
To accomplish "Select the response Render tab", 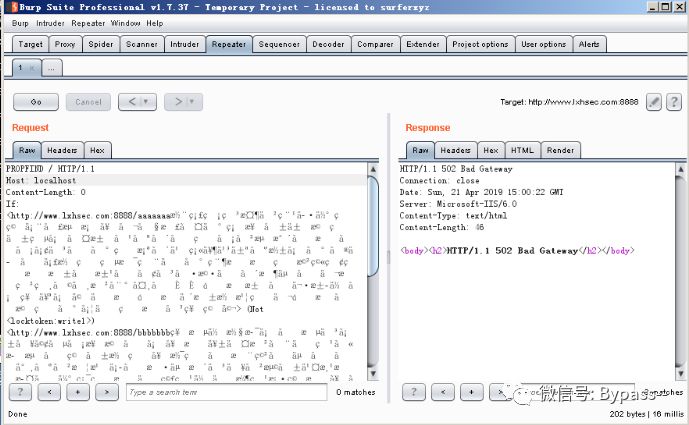I will tap(560, 150).
